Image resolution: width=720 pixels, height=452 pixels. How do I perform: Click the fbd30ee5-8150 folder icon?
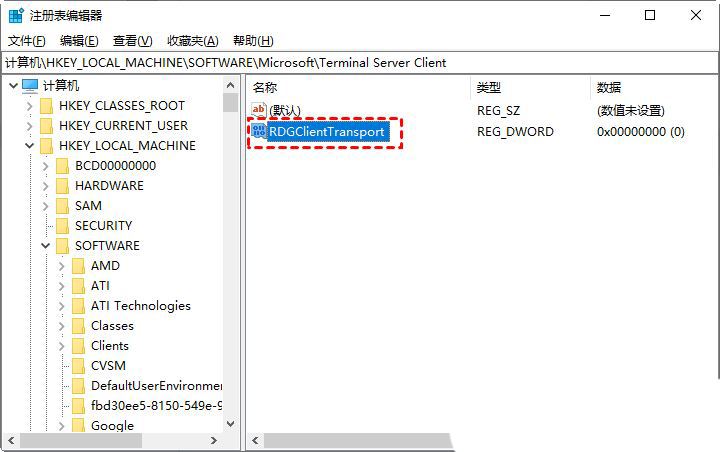pos(79,406)
